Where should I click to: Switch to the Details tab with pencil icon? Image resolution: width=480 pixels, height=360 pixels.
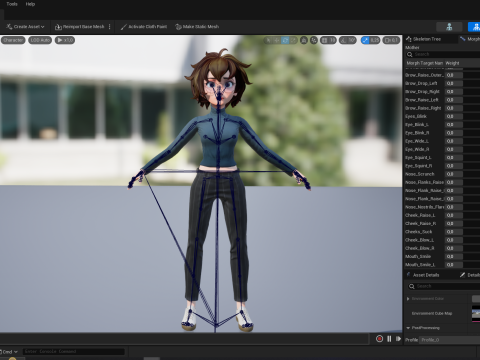[x=470, y=275]
